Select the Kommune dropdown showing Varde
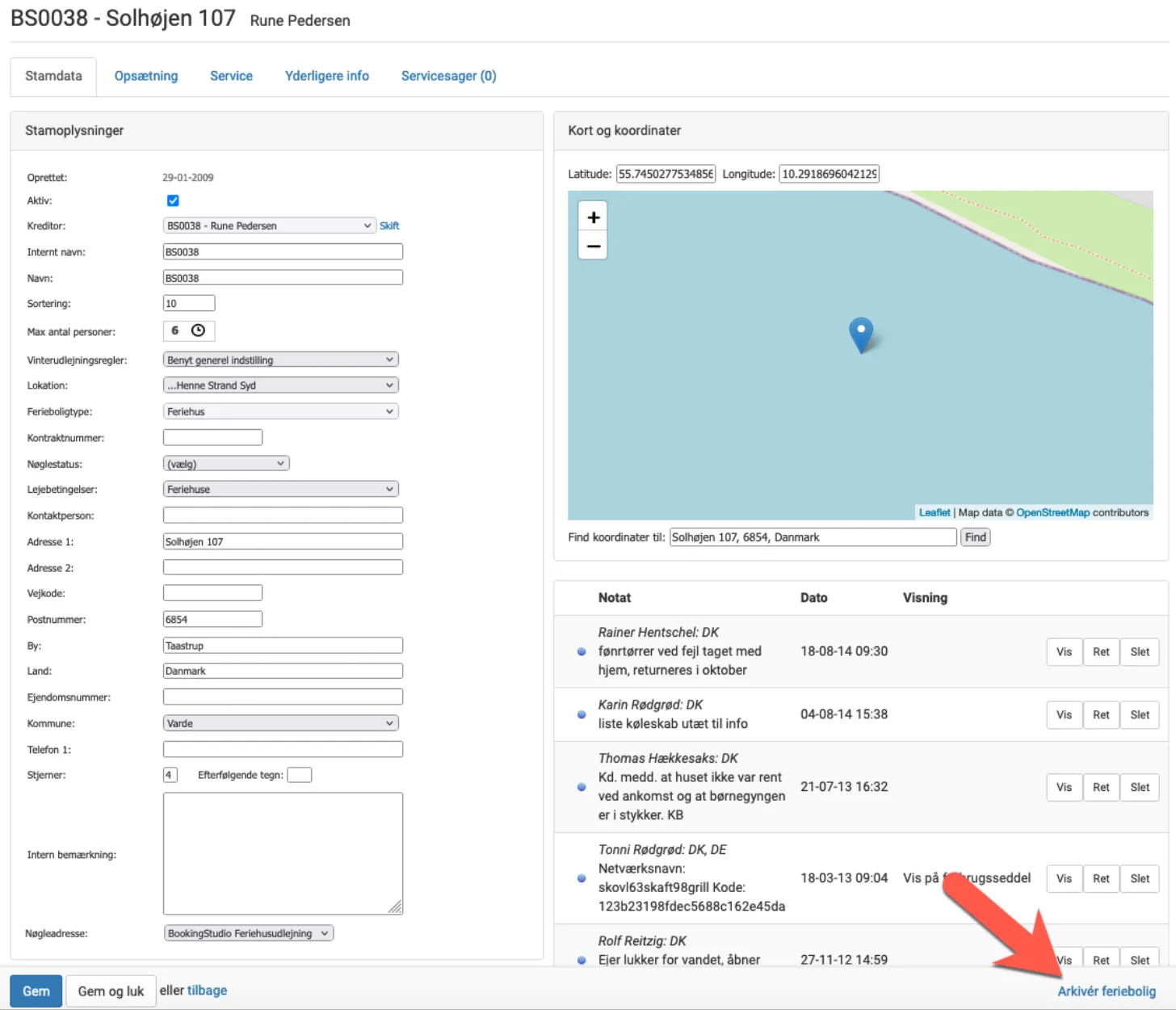Image resolution: width=1176 pixels, height=1010 pixels. click(x=280, y=723)
